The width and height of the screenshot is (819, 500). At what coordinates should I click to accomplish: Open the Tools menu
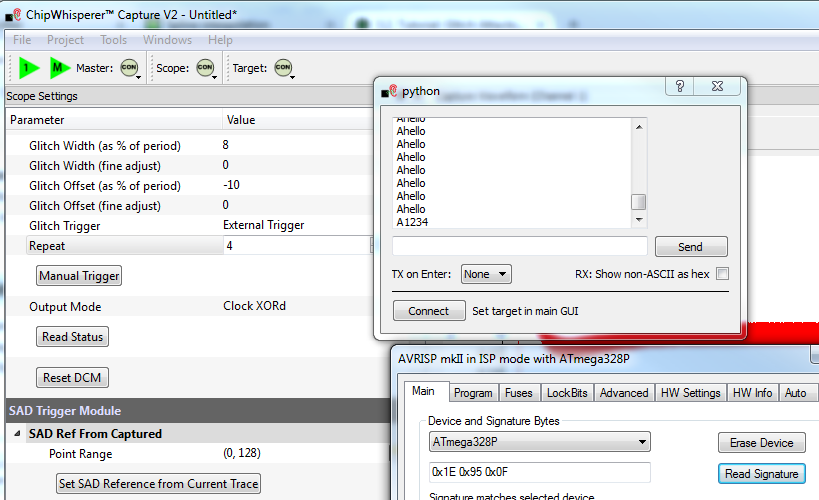point(113,40)
